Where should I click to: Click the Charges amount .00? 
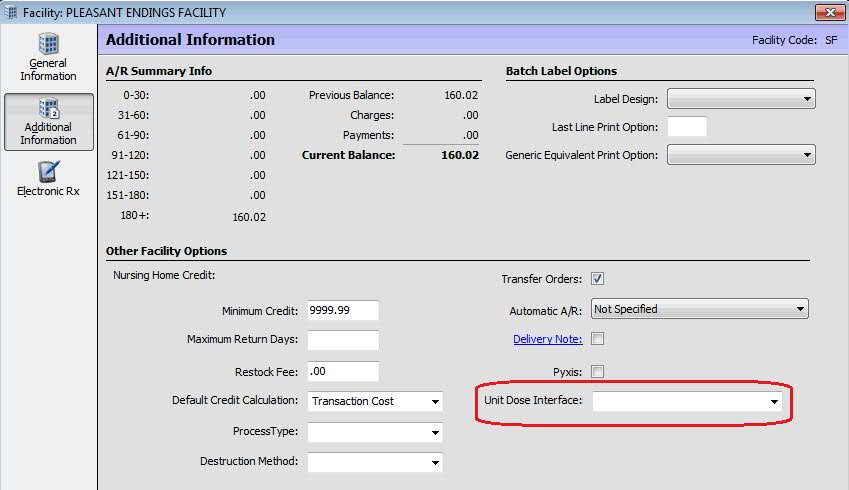470,115
